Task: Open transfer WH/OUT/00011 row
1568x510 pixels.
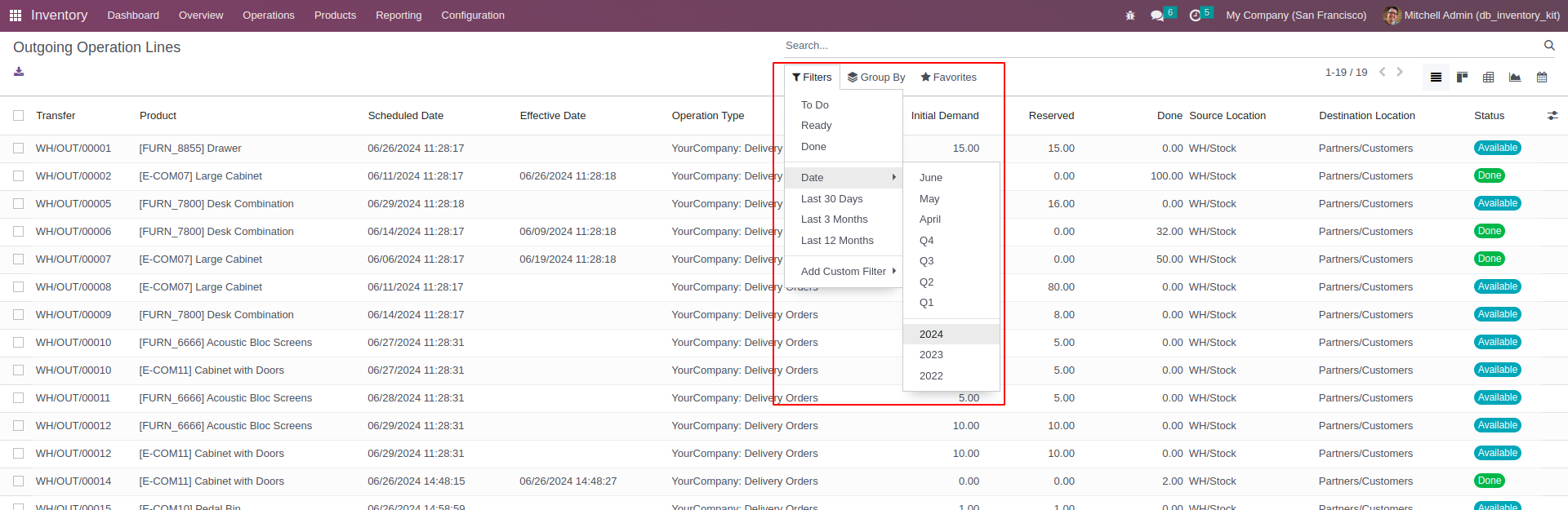Action: click(73, 398)
